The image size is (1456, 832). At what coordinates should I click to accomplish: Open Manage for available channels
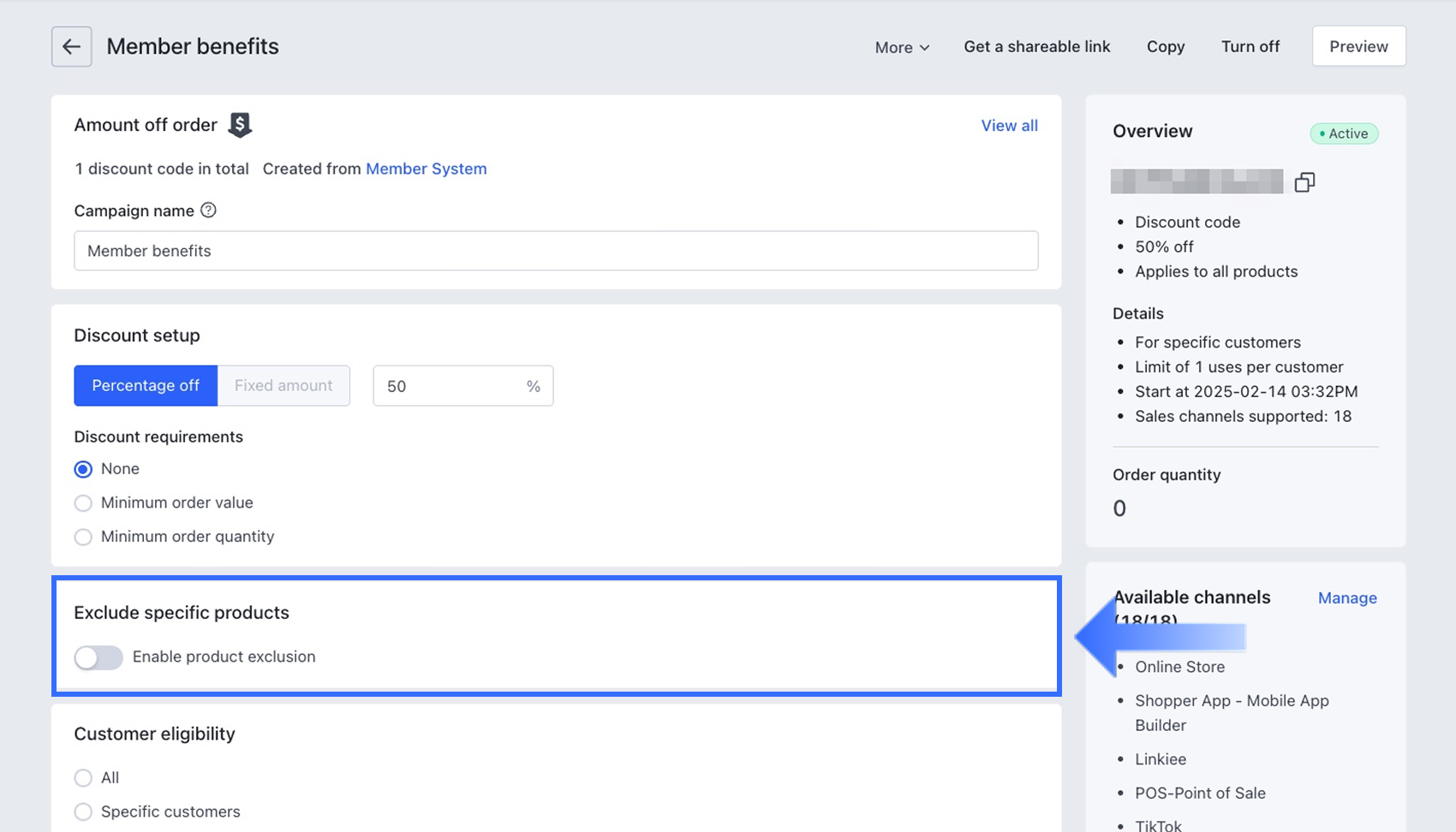1346,598
